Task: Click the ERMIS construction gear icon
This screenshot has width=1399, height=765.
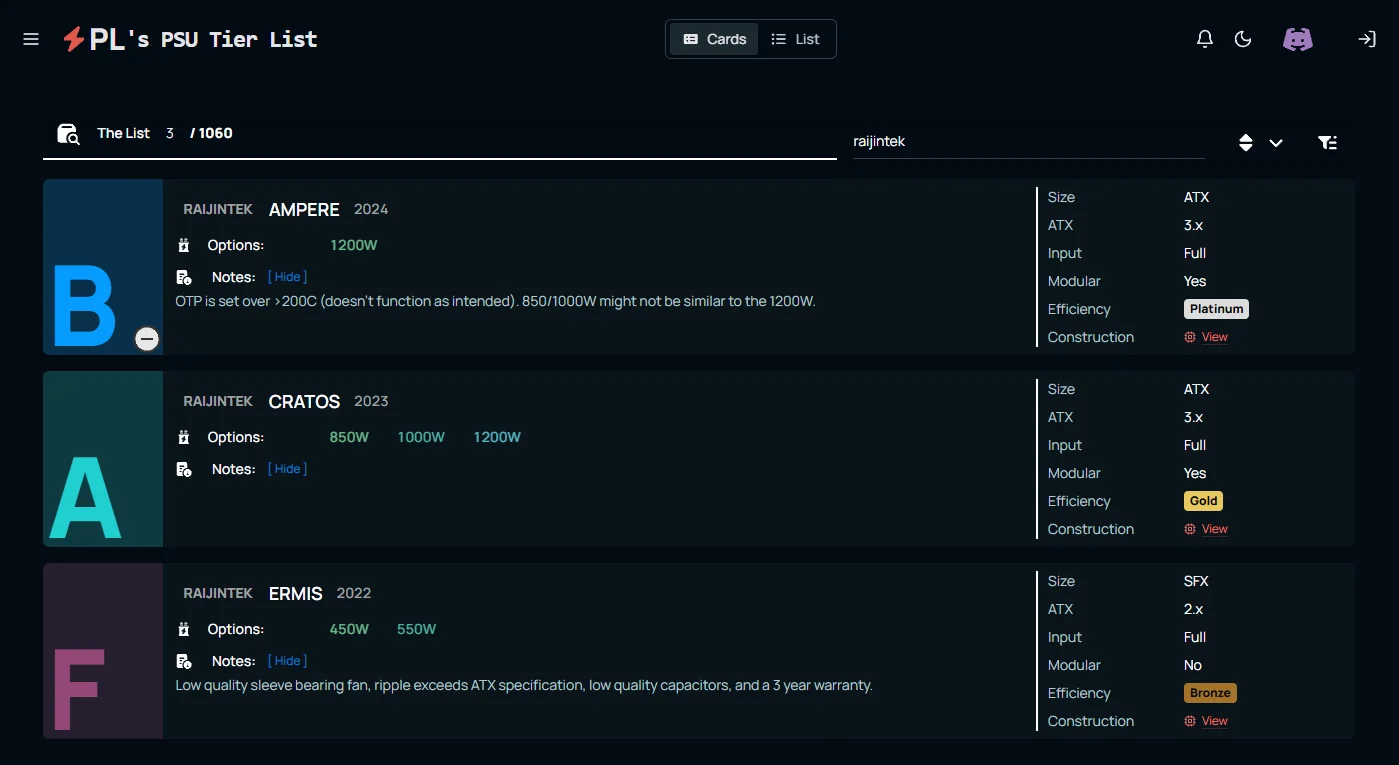Action: point(1190,721)
